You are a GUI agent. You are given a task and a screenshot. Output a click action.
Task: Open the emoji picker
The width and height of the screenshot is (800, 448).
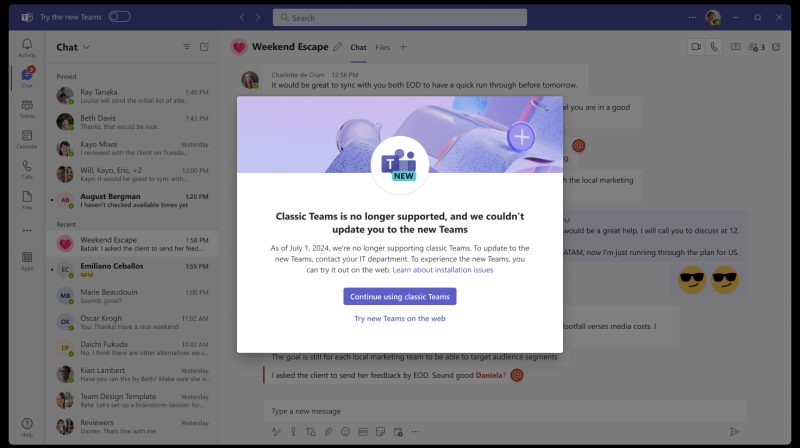click(345, 432)
